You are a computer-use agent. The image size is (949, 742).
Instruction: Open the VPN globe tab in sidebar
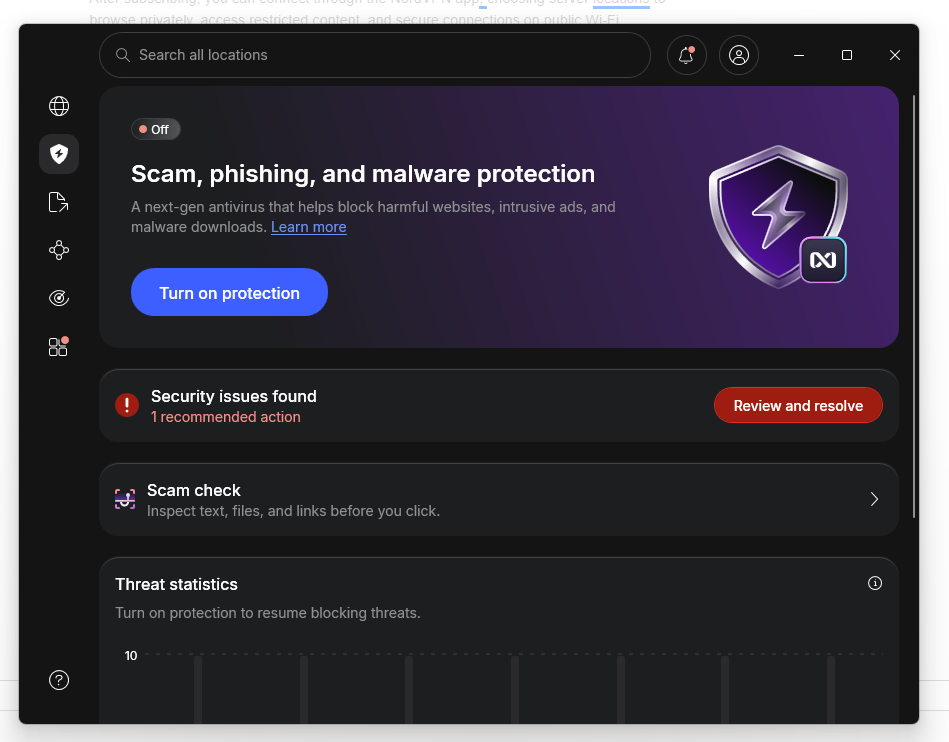[59, 106]
